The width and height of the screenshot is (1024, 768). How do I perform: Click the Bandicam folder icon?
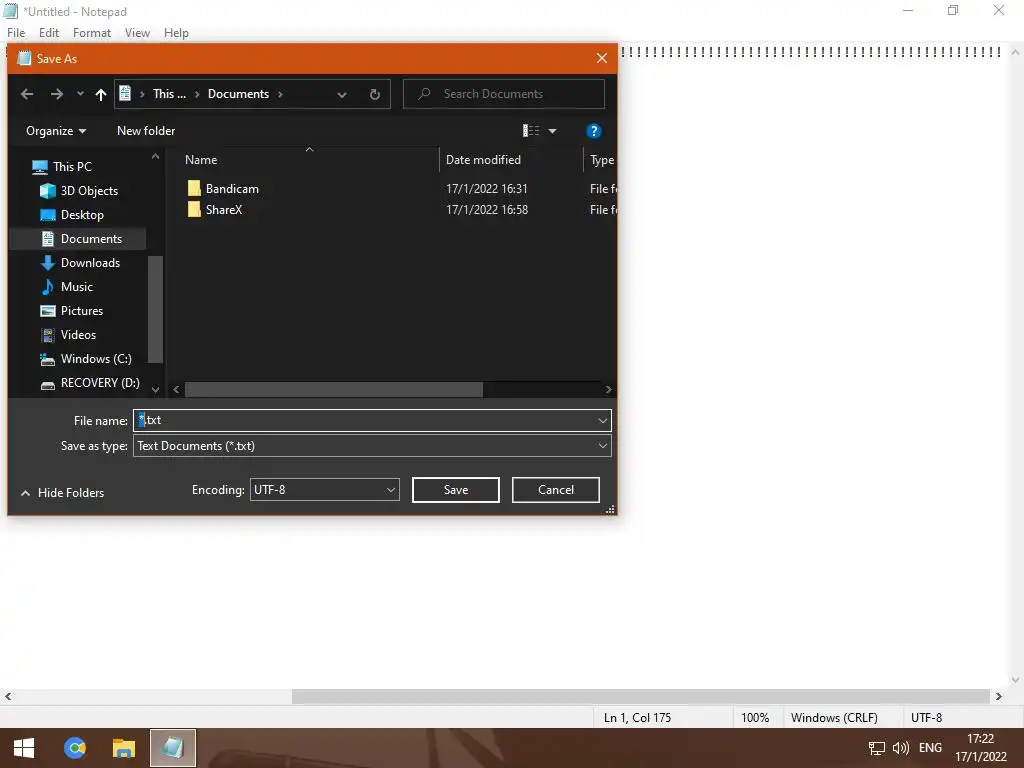194,189
